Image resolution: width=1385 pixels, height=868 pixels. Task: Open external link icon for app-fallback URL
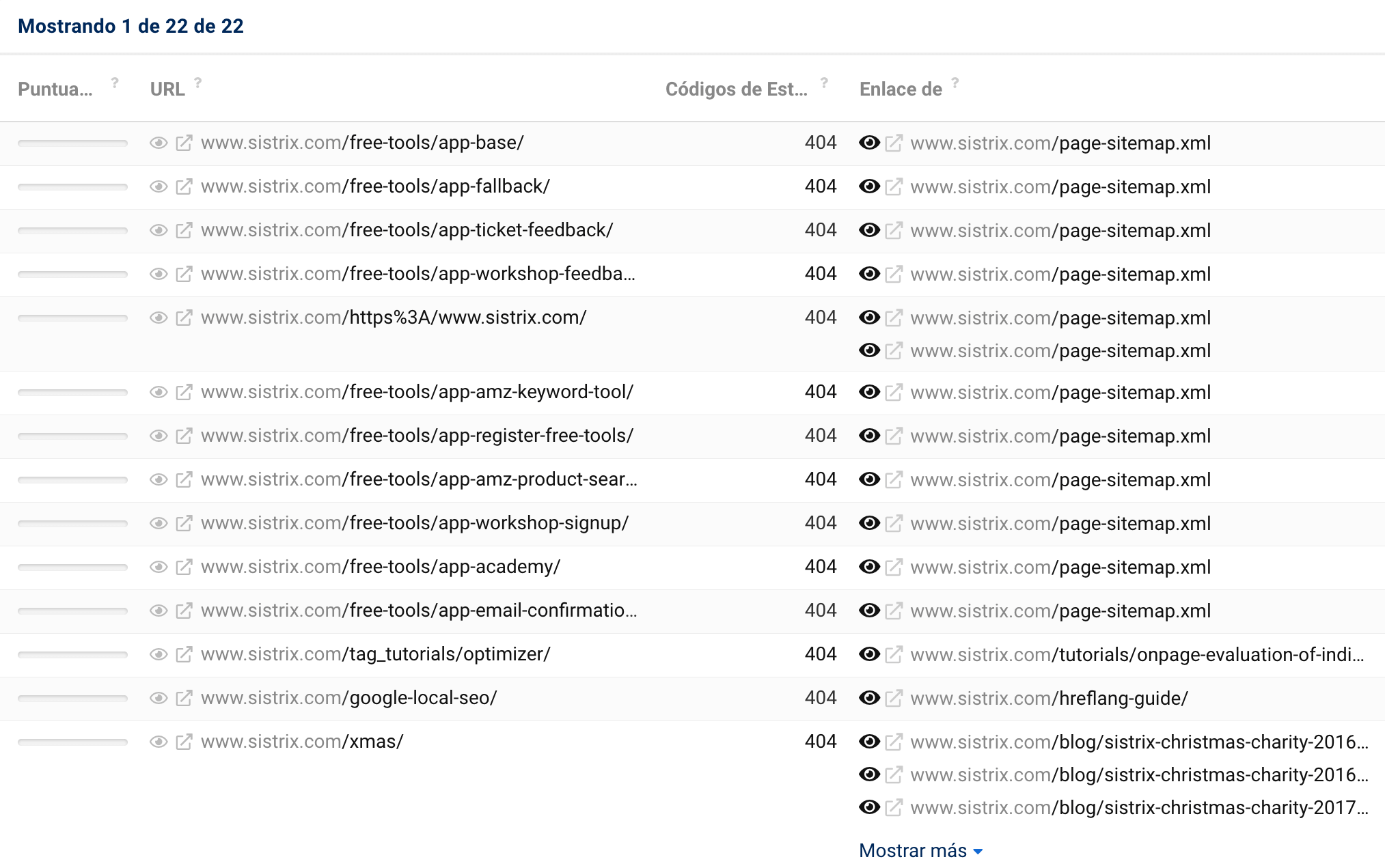click(x=184, y=186)
